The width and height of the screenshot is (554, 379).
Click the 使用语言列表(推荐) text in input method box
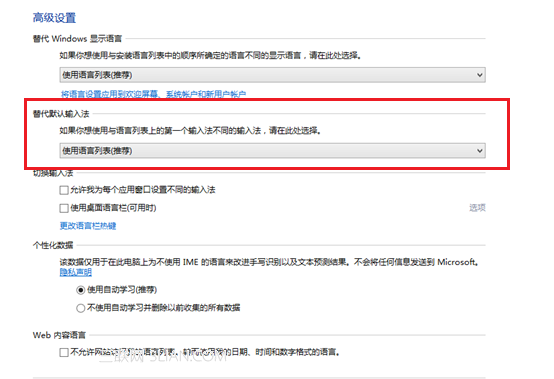click(x=97, y=151)
